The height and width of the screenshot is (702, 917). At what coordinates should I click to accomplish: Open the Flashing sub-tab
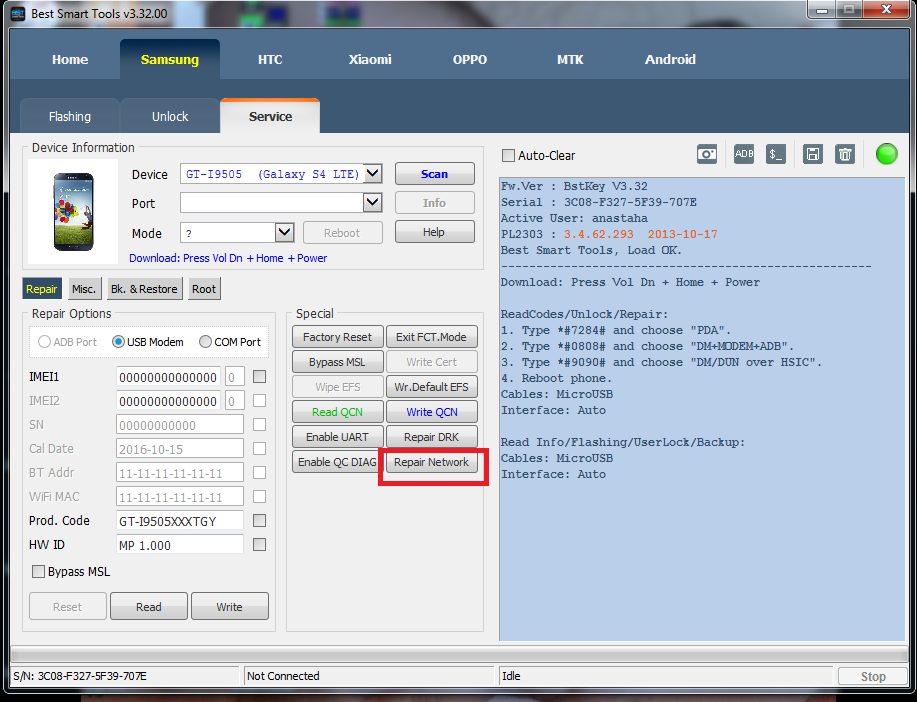tap(70, 116)
